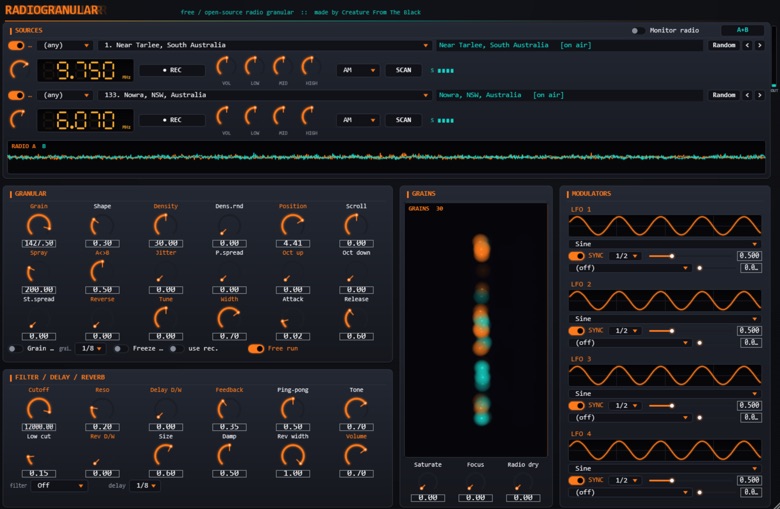Click LFO 3 waveform display
This screenshot has height=509, width=780.
click(665, 376)
